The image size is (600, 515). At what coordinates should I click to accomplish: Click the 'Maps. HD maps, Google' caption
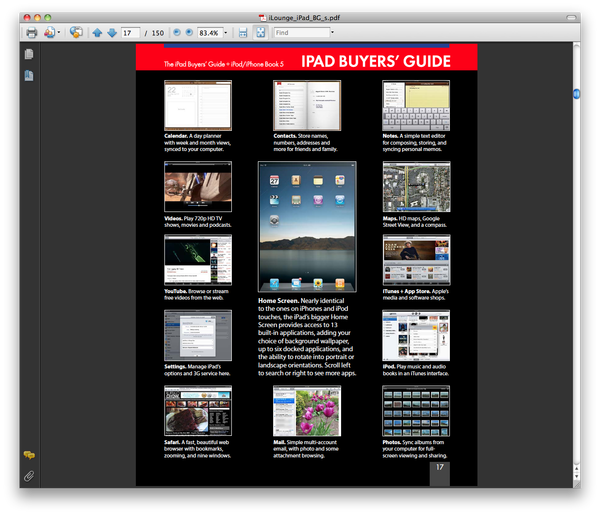(x=415, y=222)
